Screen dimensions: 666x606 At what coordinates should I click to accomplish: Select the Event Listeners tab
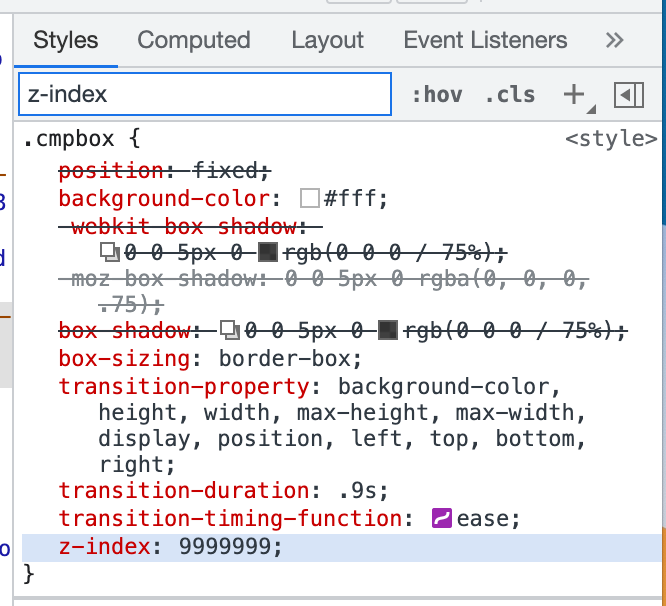[x=485, y=41]
